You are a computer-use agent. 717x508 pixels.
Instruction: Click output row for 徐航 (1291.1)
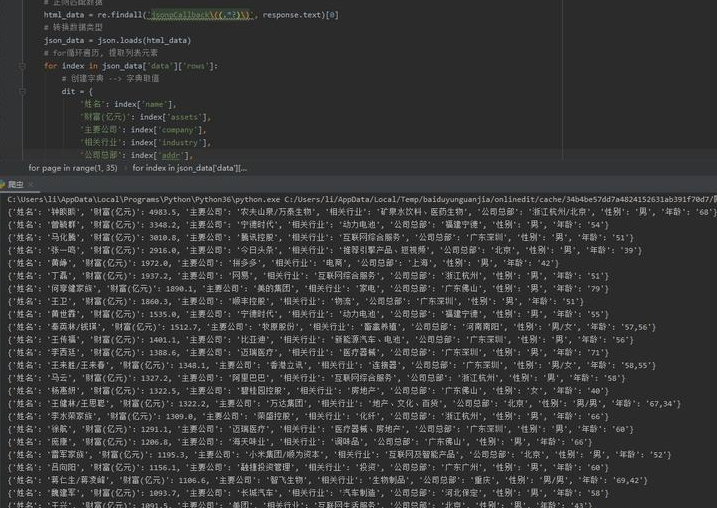coord(320,430)
